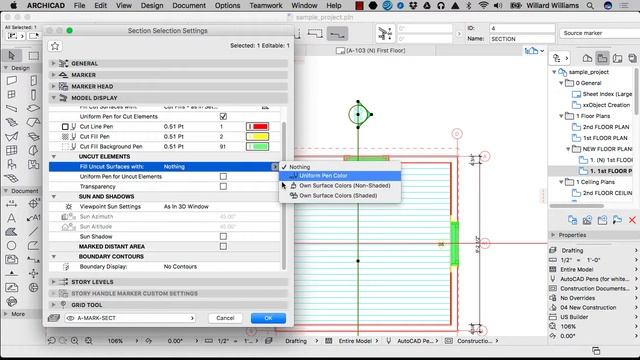This screenshot has width=640, height=360.
Task: Open the View Map icon in Navigator
Action: [602, 58]
